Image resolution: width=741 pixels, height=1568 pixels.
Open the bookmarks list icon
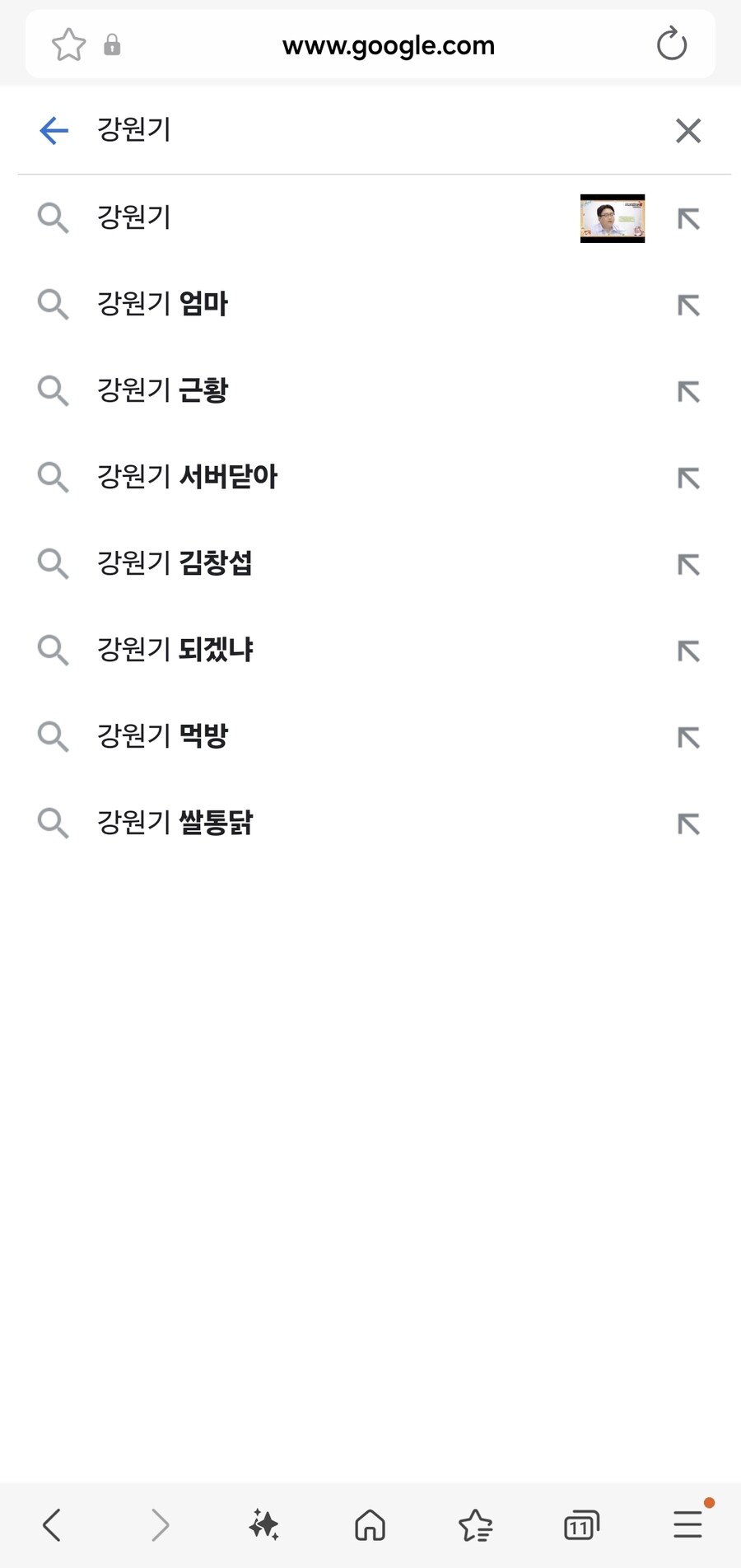(x=475, y=1525)
